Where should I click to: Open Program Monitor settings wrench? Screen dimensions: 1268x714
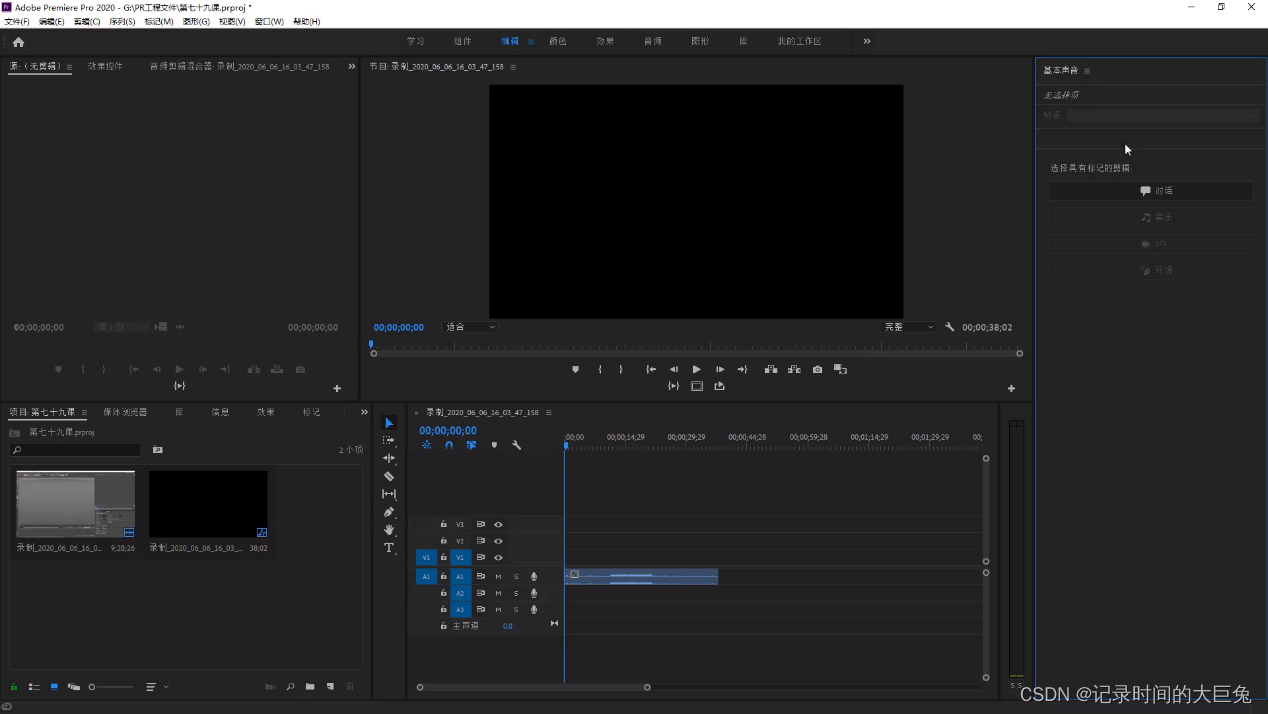[x=949, y=327]
